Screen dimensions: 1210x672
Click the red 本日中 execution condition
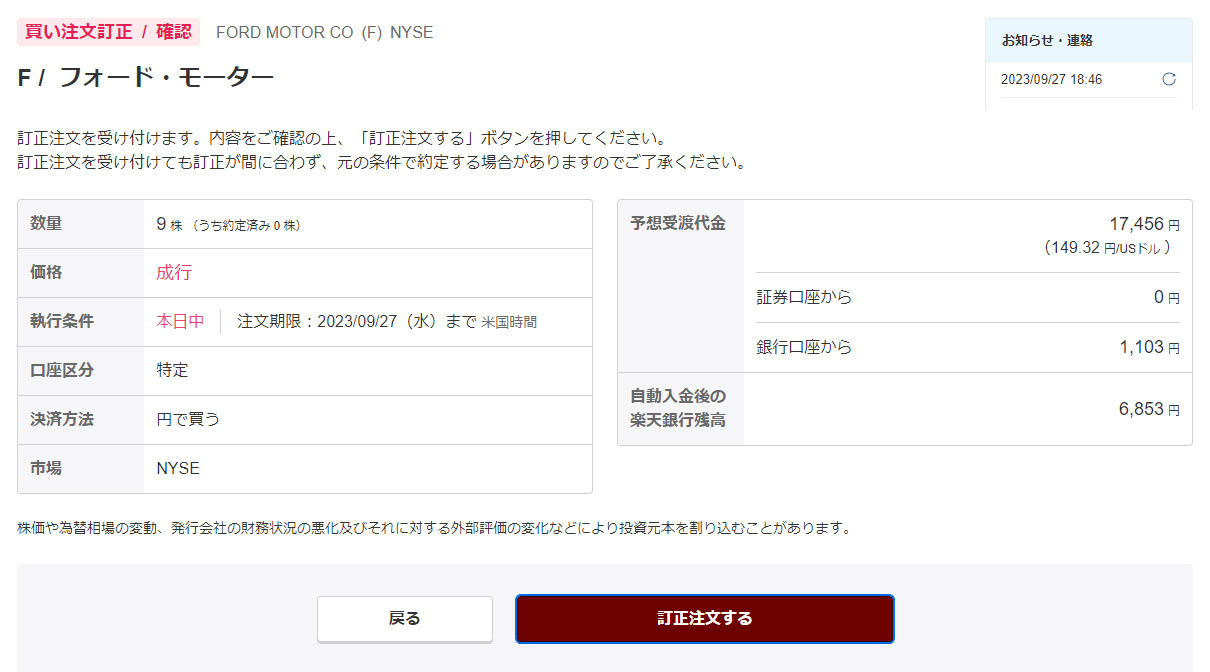180,321
